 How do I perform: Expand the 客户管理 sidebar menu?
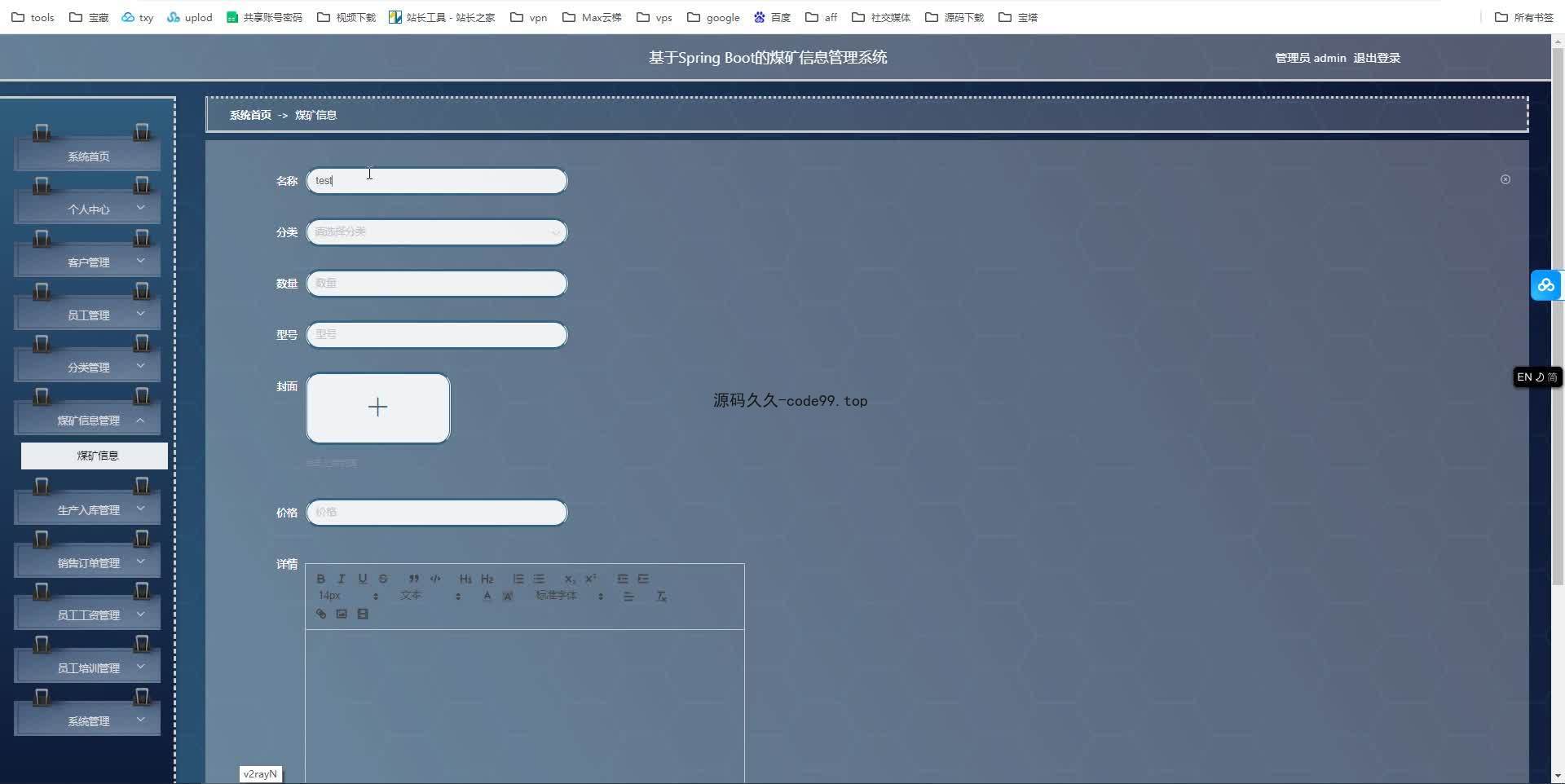87,262
